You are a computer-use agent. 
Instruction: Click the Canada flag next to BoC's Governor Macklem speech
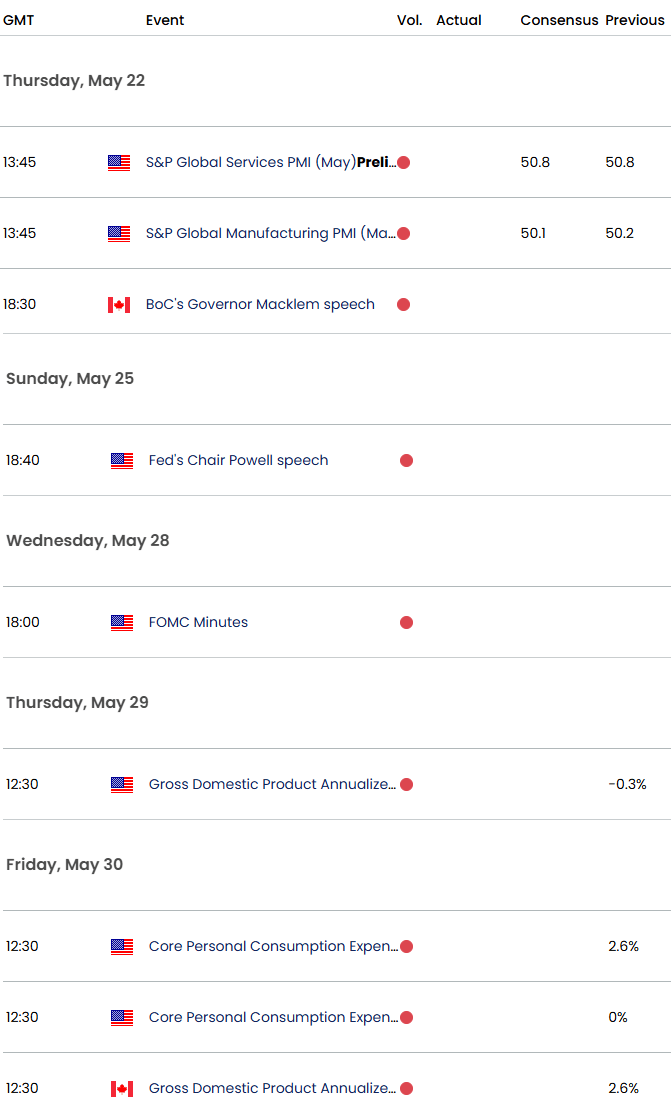(x=119, y=304)
